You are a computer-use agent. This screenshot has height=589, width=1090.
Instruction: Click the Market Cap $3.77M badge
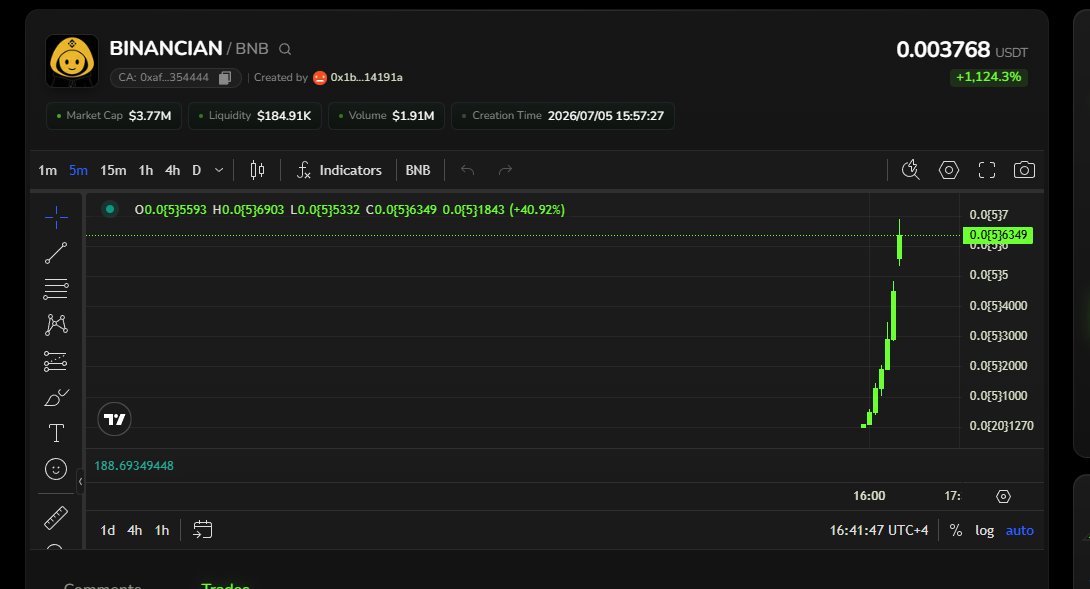(114, 116)
